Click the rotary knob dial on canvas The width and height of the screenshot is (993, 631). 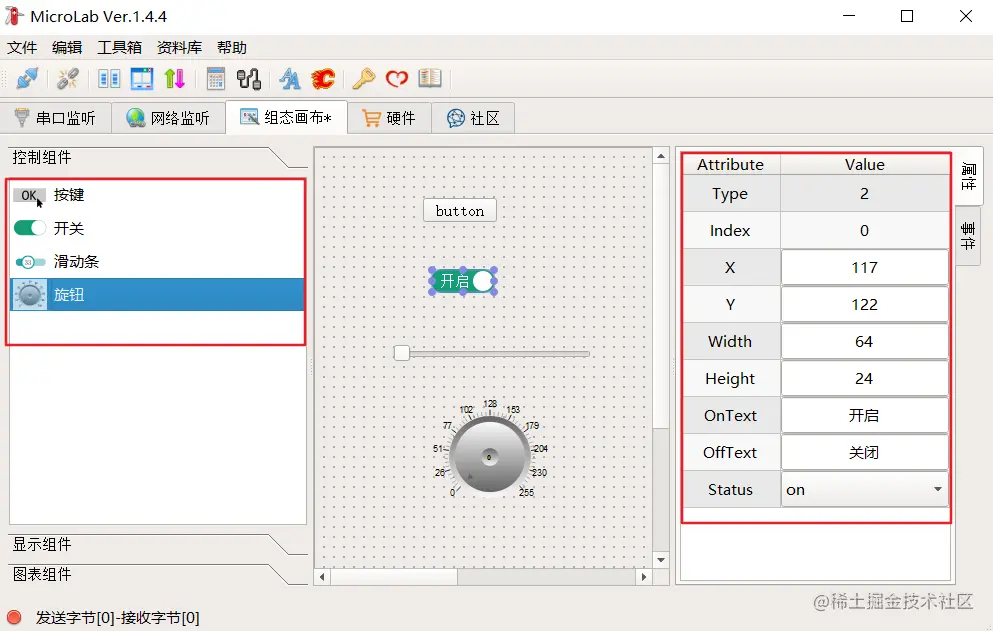pos(489,456)
